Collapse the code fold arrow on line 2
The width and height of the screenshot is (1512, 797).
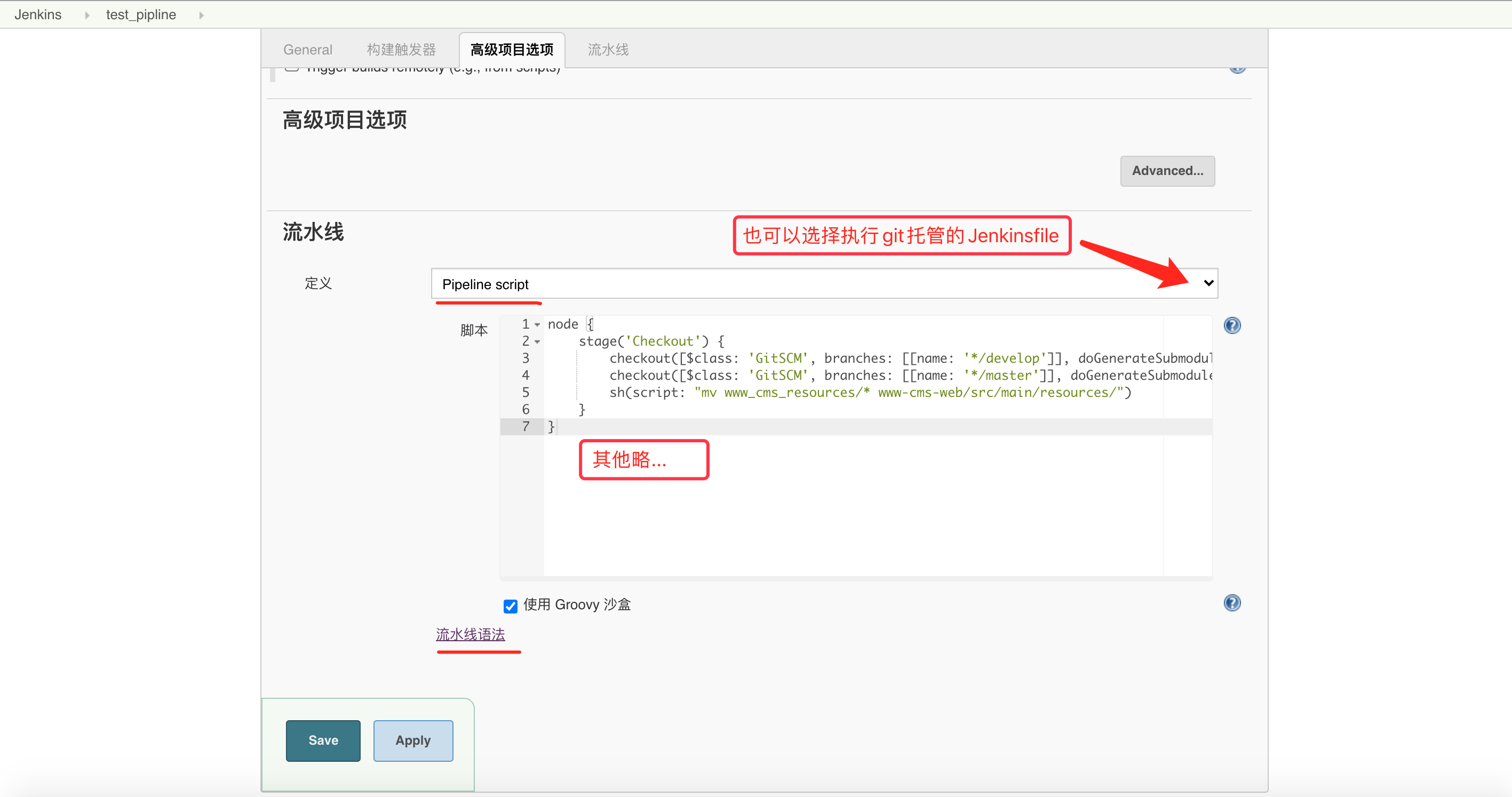[538, 341]
